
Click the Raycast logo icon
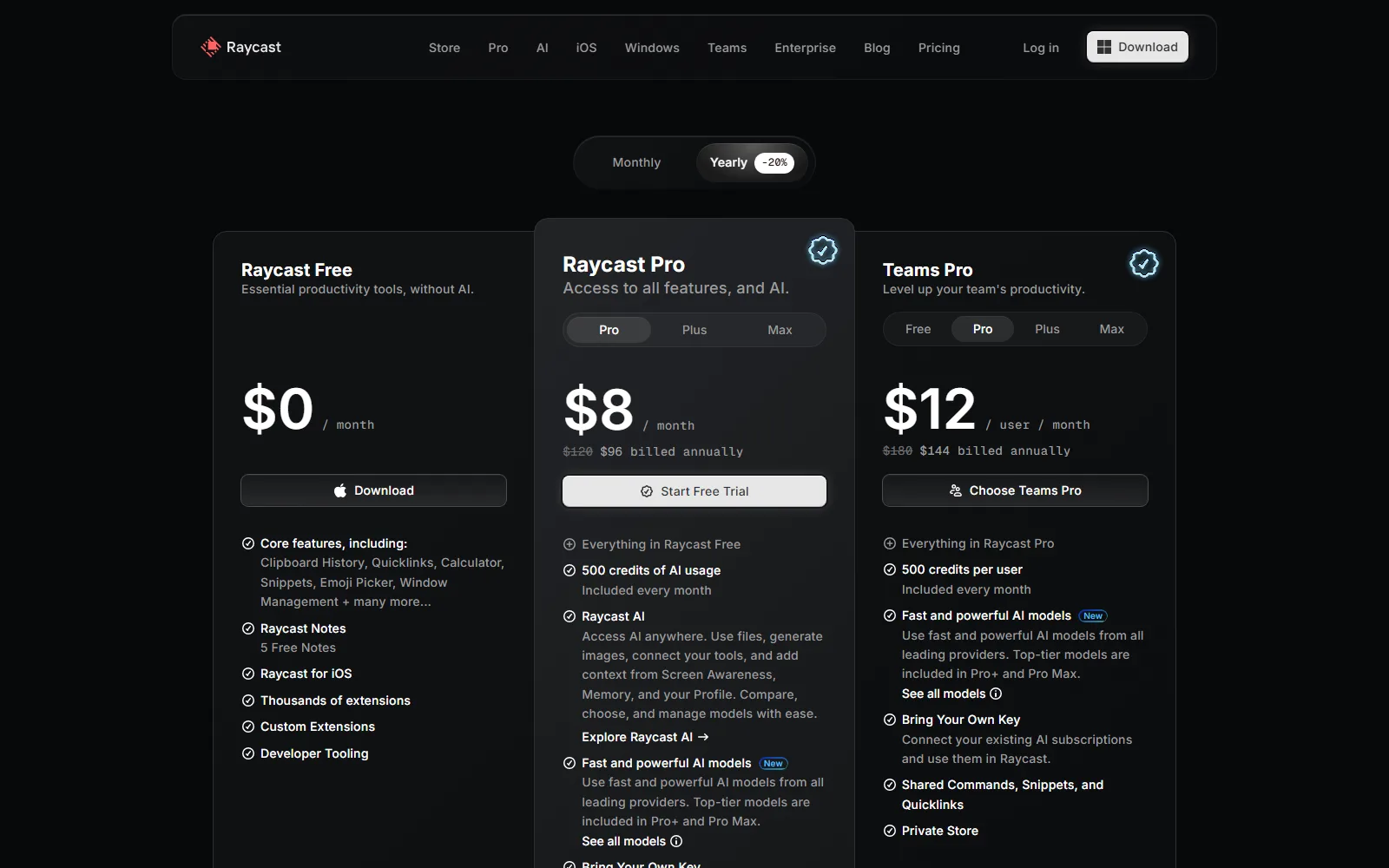(210, 47)
